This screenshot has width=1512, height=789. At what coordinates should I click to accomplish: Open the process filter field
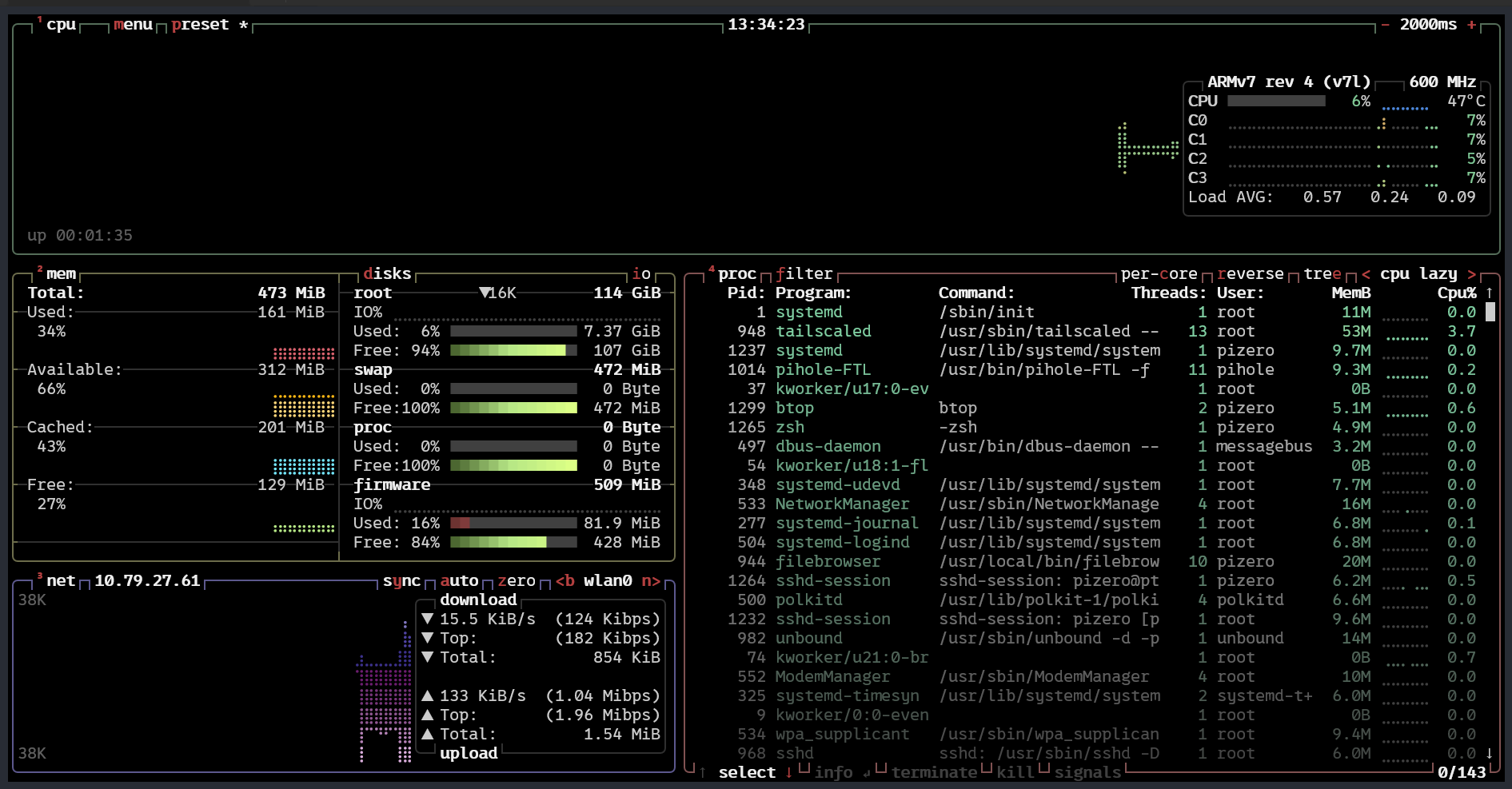[804, 274]
